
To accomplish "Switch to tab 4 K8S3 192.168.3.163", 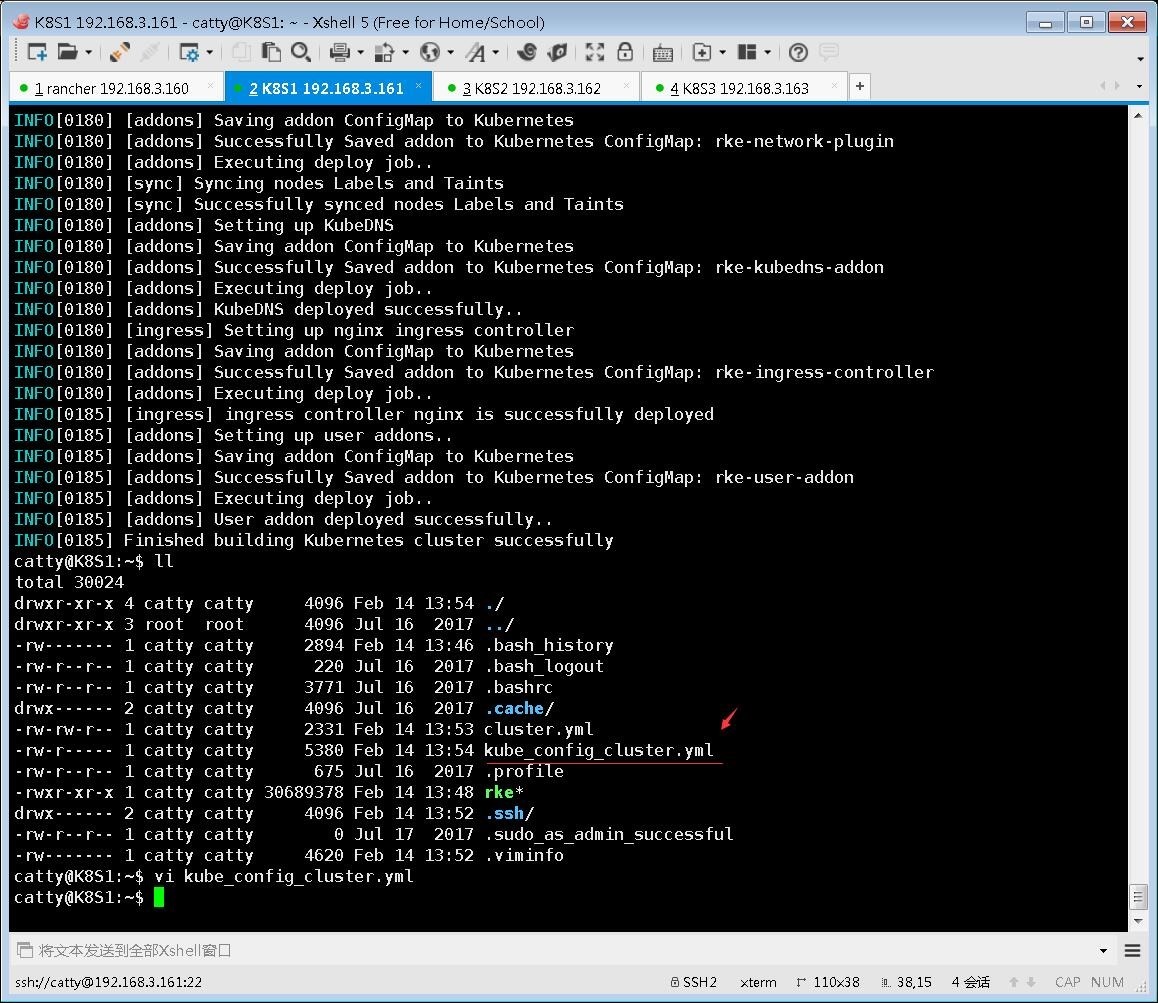I will pos(744,89).
